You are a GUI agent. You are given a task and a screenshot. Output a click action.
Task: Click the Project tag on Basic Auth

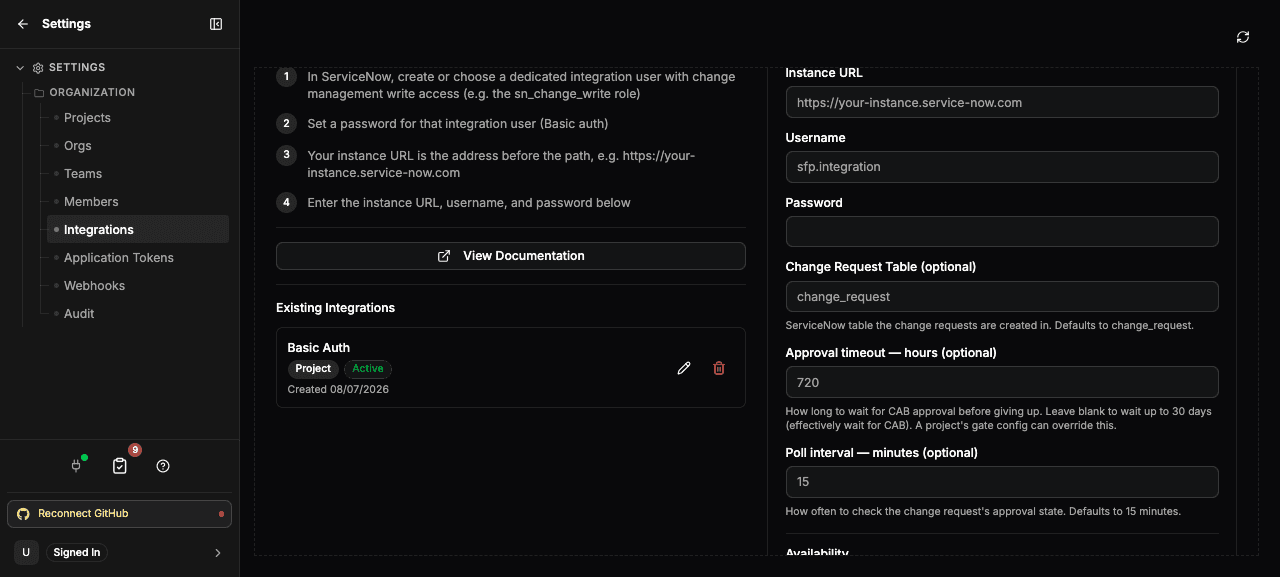pos(313,369)
